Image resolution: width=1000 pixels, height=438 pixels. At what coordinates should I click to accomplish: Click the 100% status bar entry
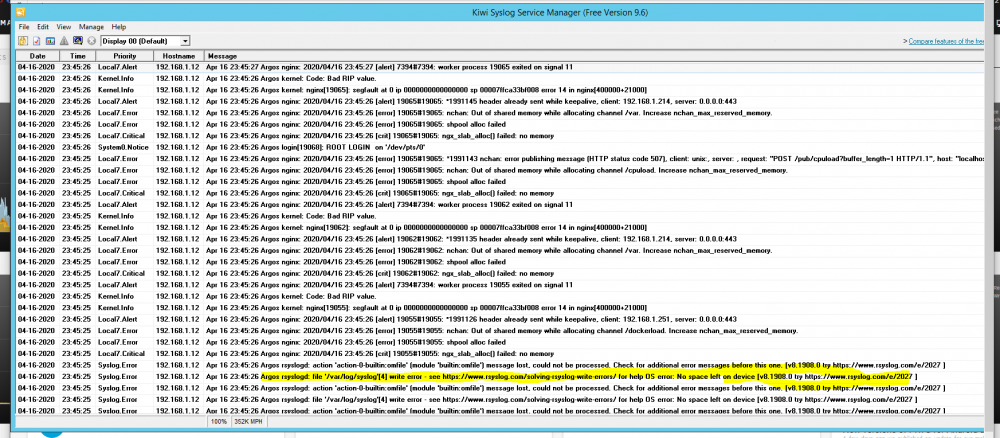pos(219,421)
